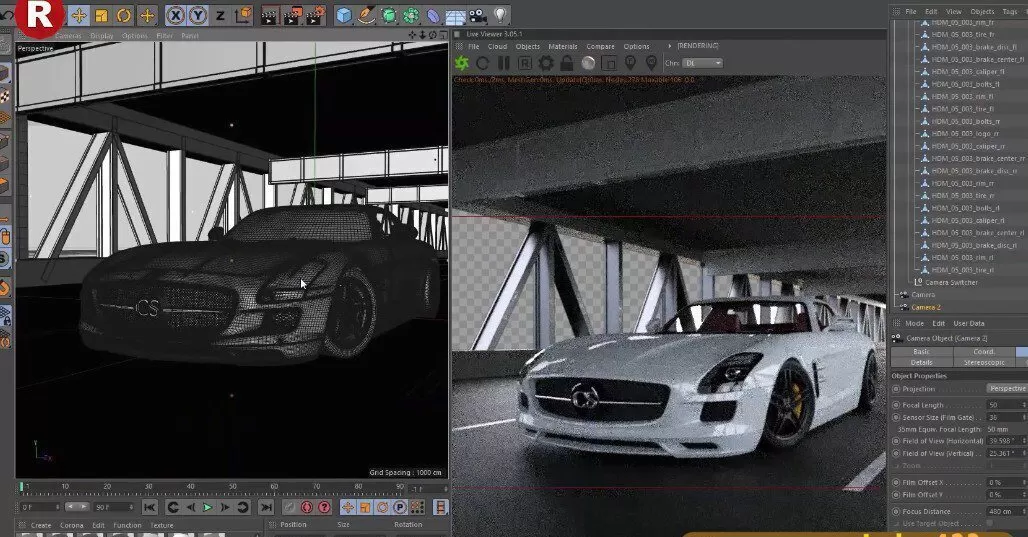
Task: Open the Materials menu in Live Viewer
Action: click(562, 46)
